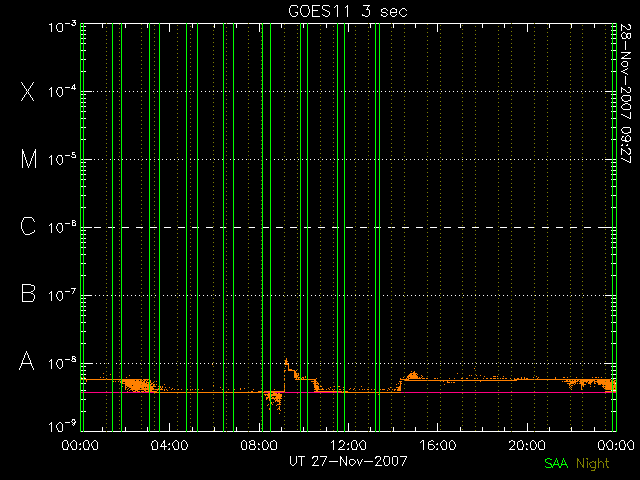Select the B flare class label
Viewport: 640px width, 480px height.
point(28,293)
